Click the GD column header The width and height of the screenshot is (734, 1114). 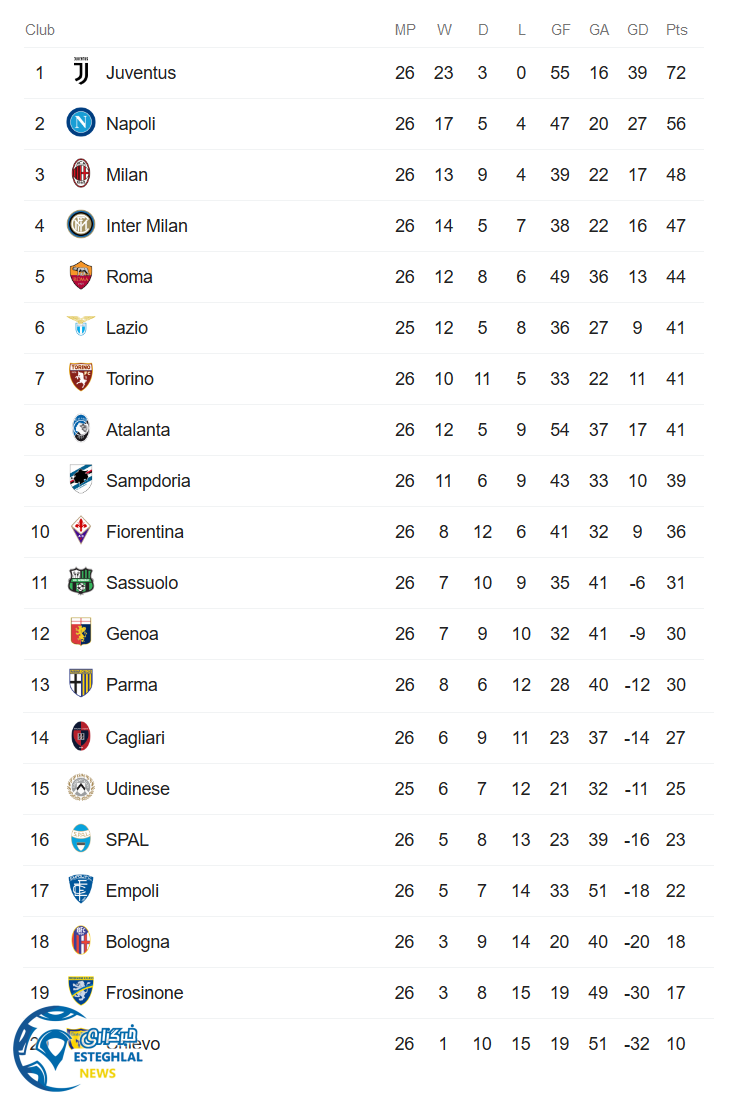pyautogui.click(x=638, y=30)
